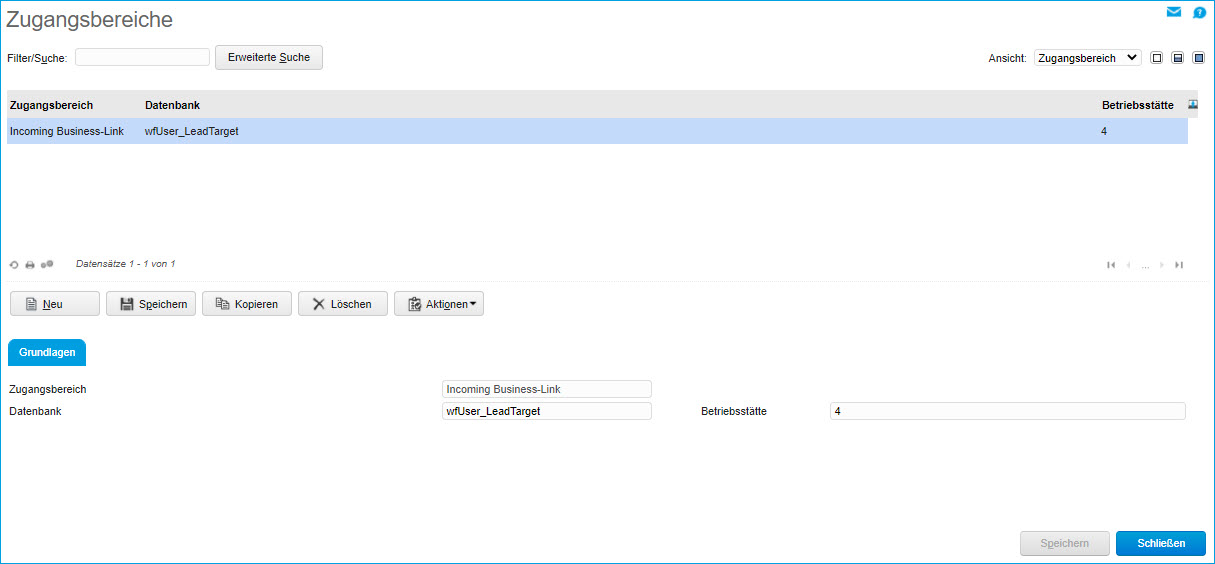Delete the record with Löschen
The image size is (1215, 564).
point(343,304)
